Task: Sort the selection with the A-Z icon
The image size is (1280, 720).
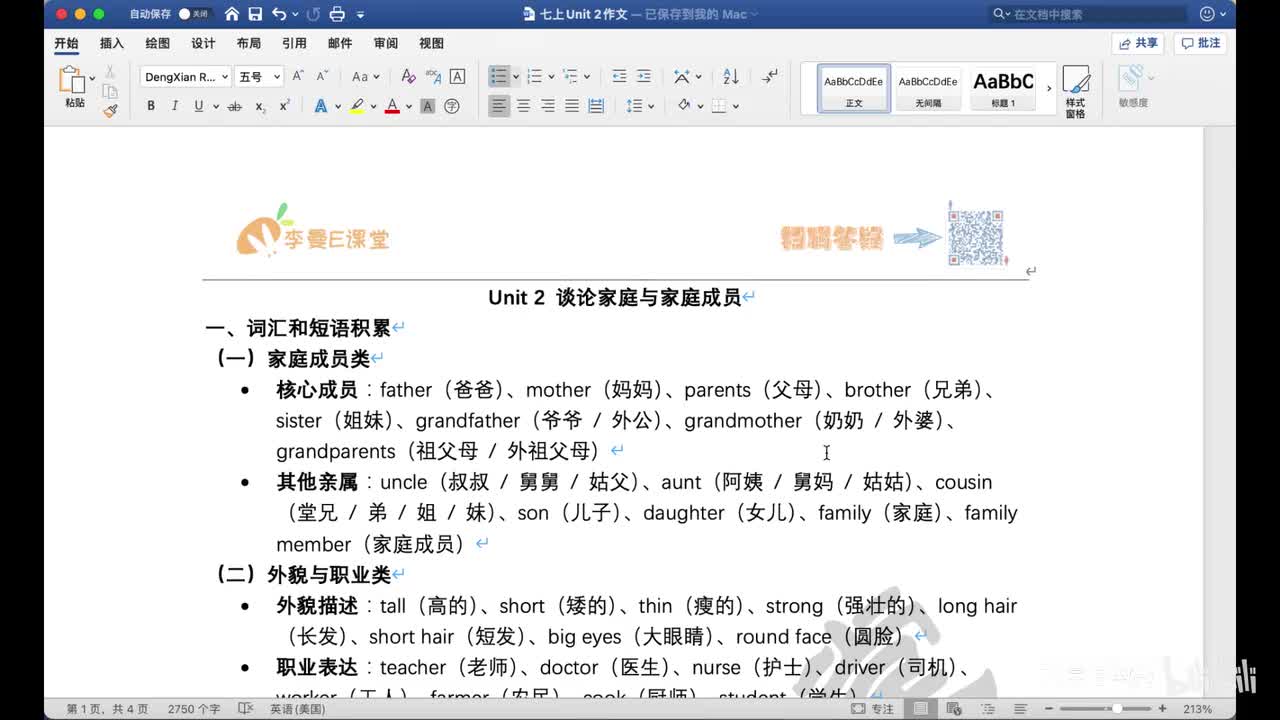Action: tap(731, 76)
